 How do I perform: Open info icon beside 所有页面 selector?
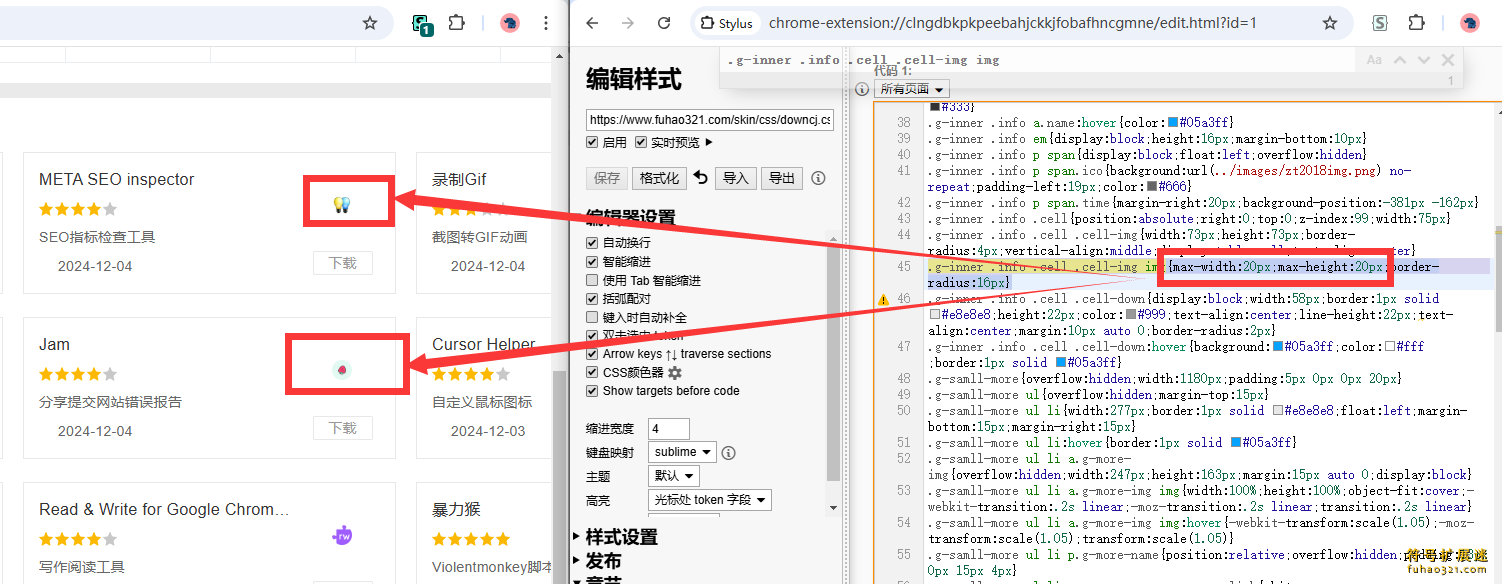point(862,89)
